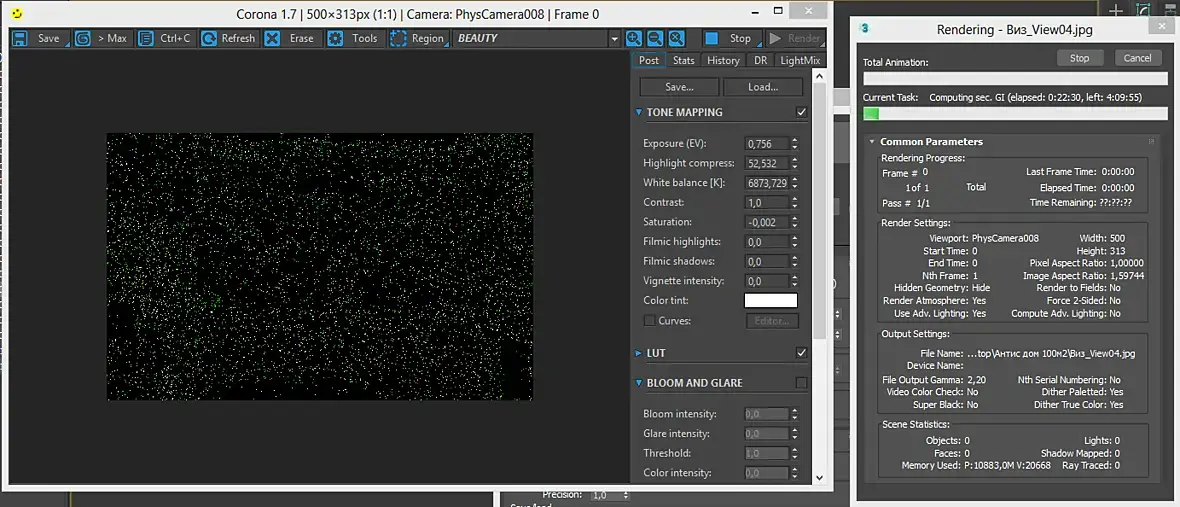Click the Saturation value field

(767, 222)
